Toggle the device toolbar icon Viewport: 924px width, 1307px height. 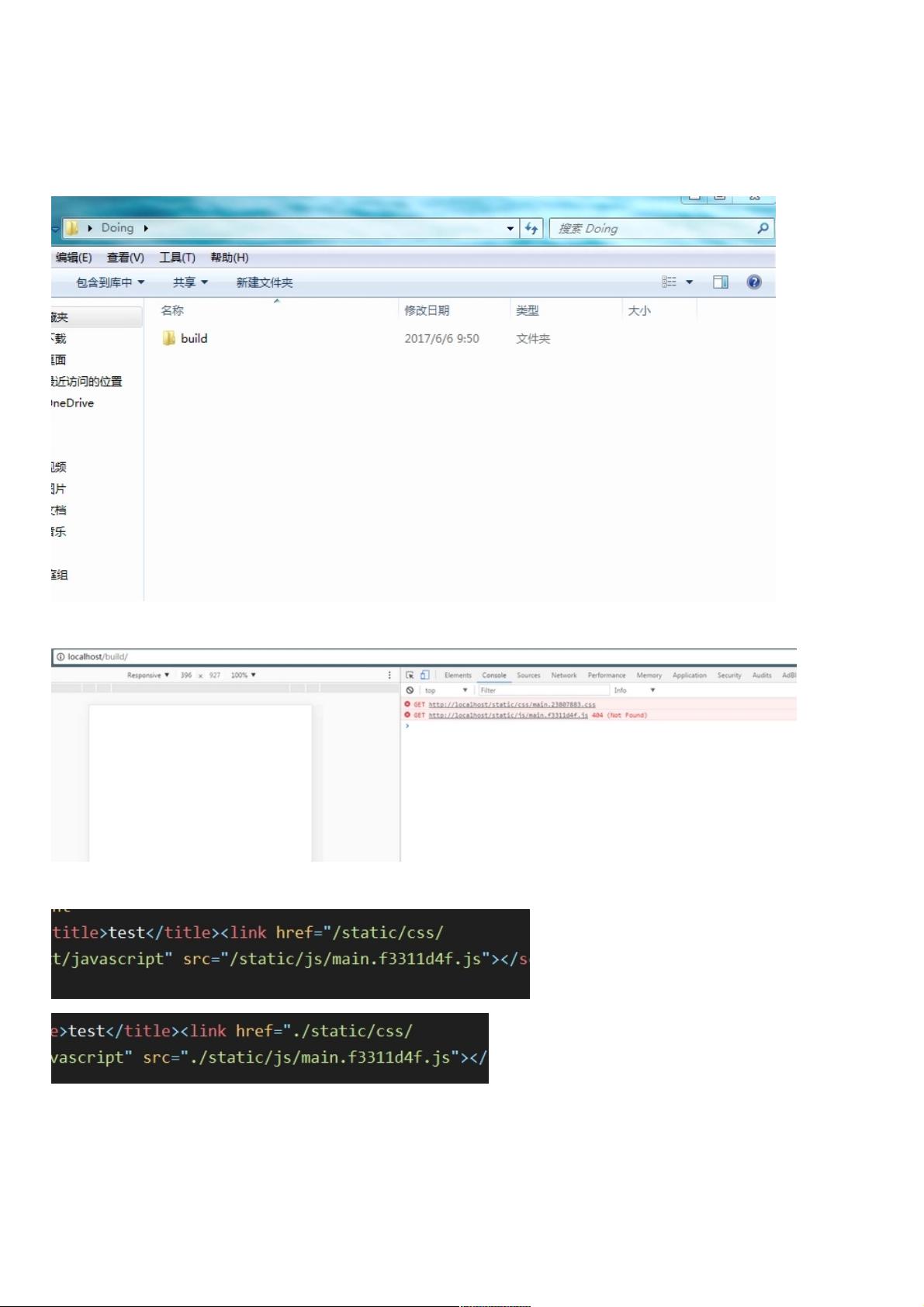(424, 675)
